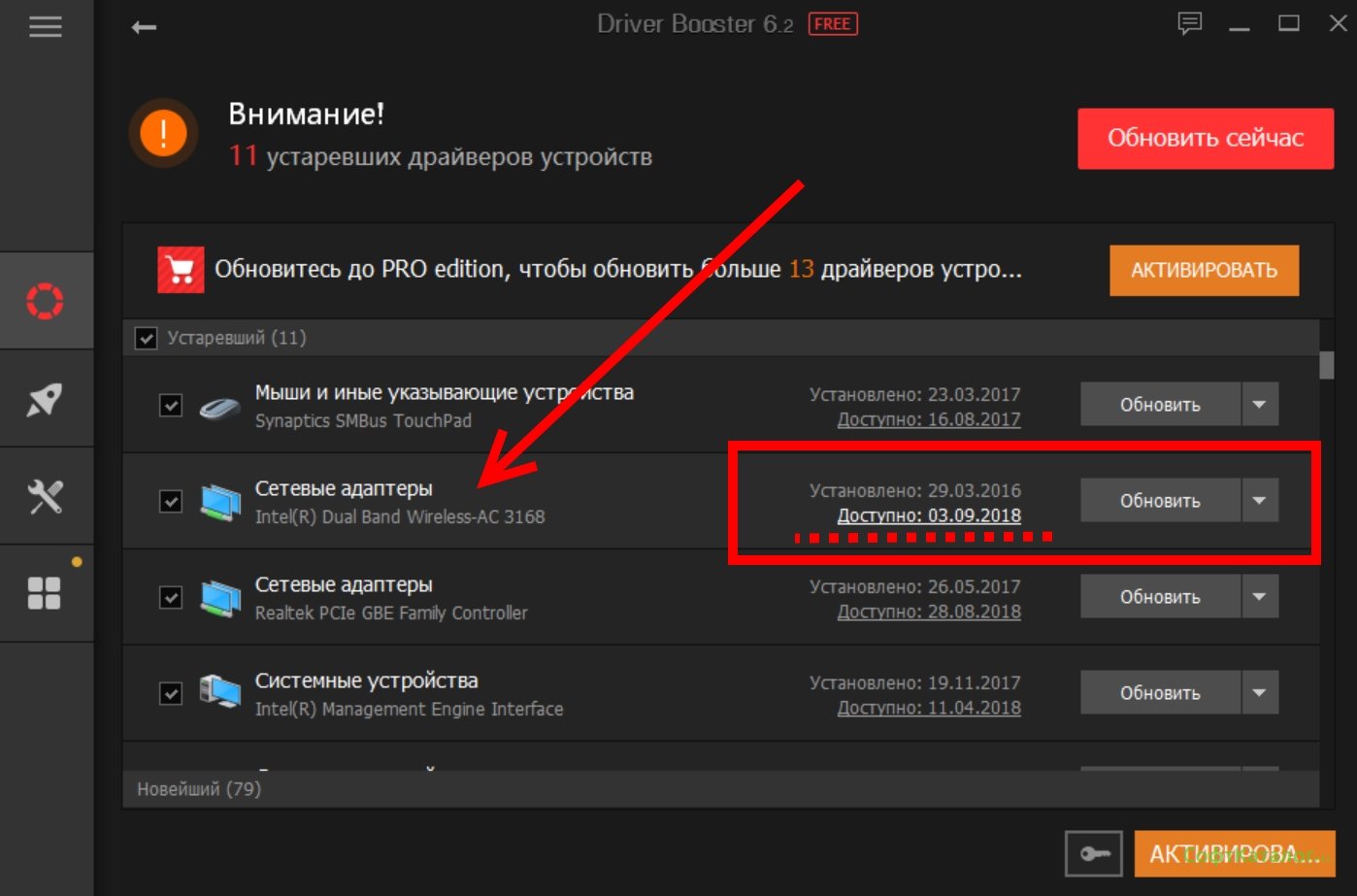Viewport: 1357px width, 896px height.
Task: Select Intel(R) Management Engine Interface text
Action: (x=409, y=710)
